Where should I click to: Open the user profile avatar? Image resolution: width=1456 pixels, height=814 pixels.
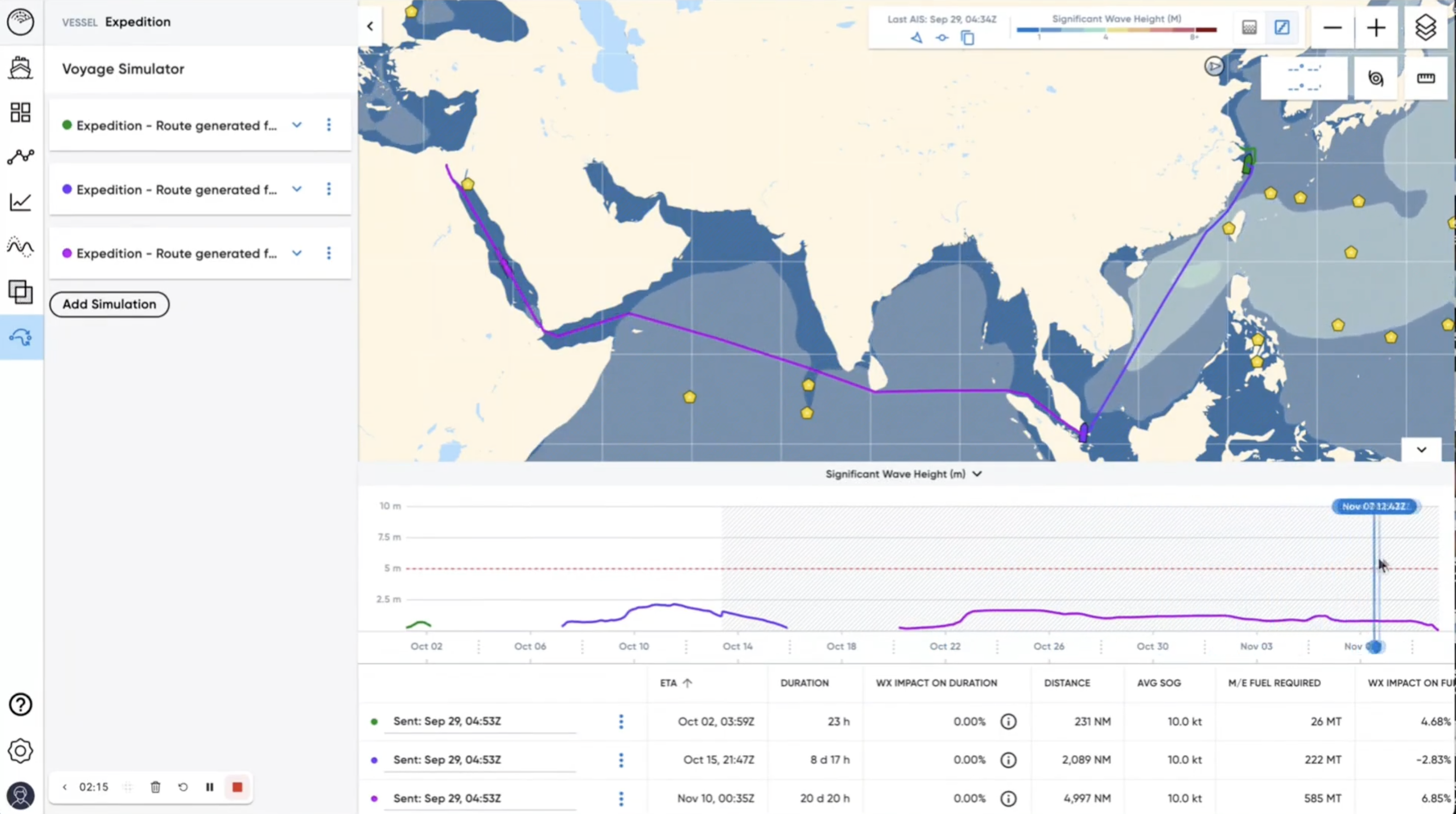pyautogui.click(x=21, y=796)
